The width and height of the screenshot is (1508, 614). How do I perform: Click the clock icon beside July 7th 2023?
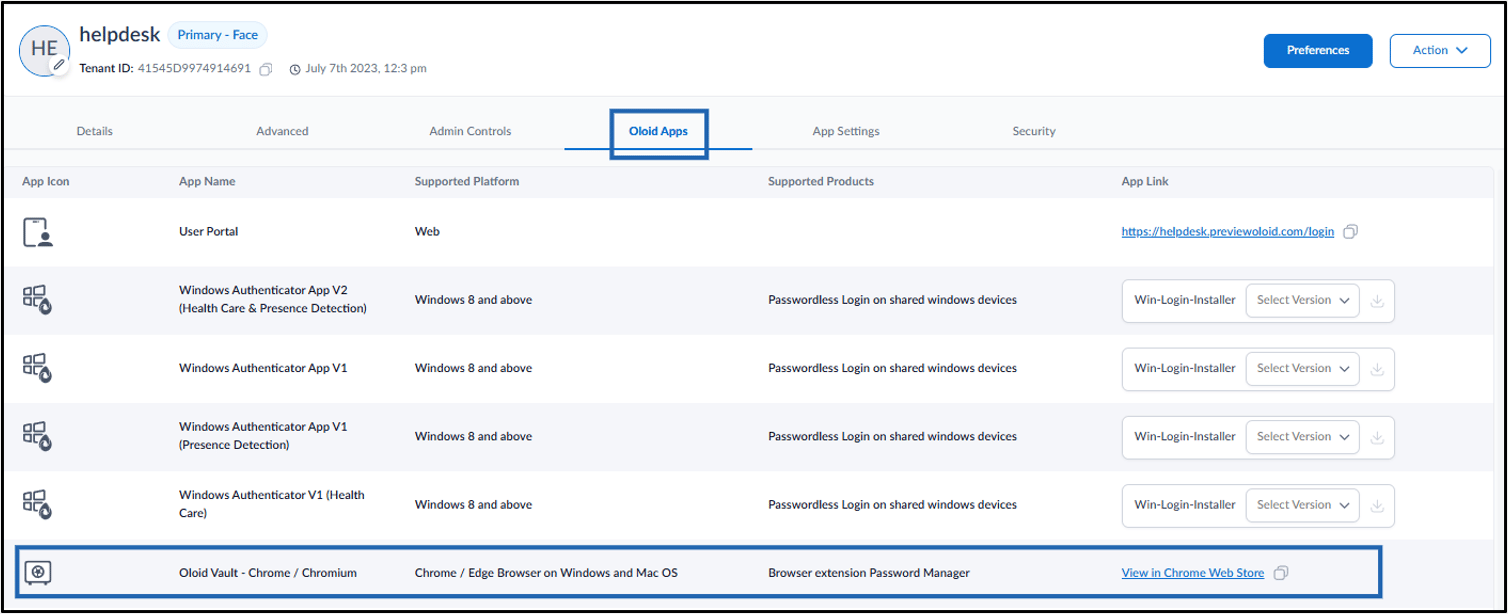[x=295, y=70]
